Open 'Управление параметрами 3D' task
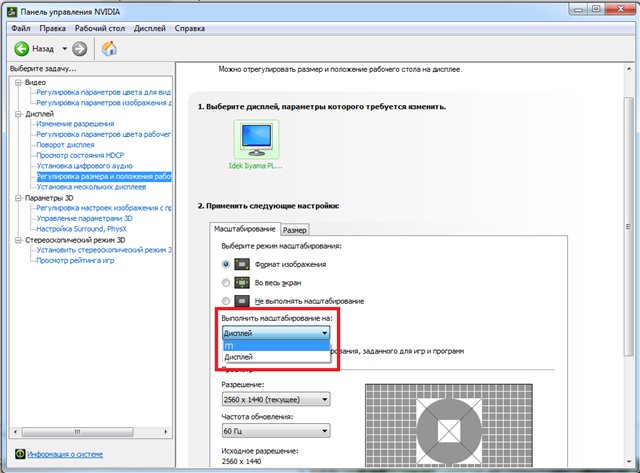The image size is (640, 473). [x=84, y=218]
